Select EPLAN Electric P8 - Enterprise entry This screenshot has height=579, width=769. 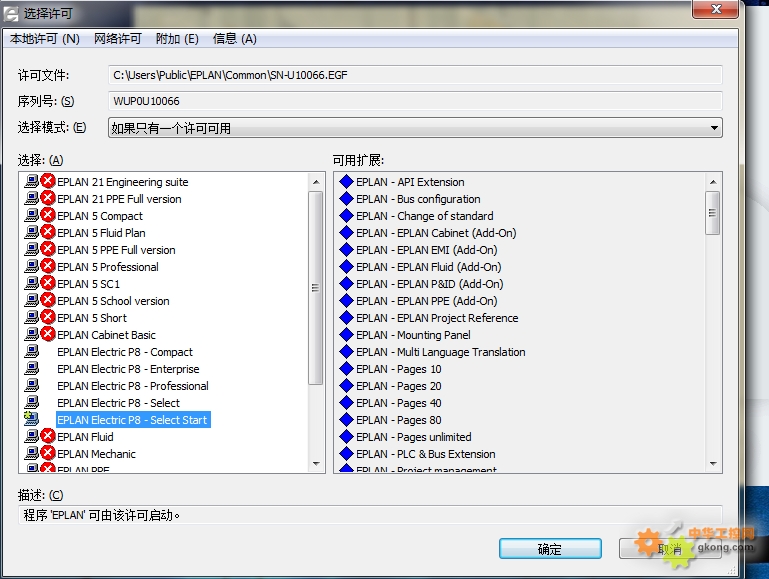pos(128,369)
